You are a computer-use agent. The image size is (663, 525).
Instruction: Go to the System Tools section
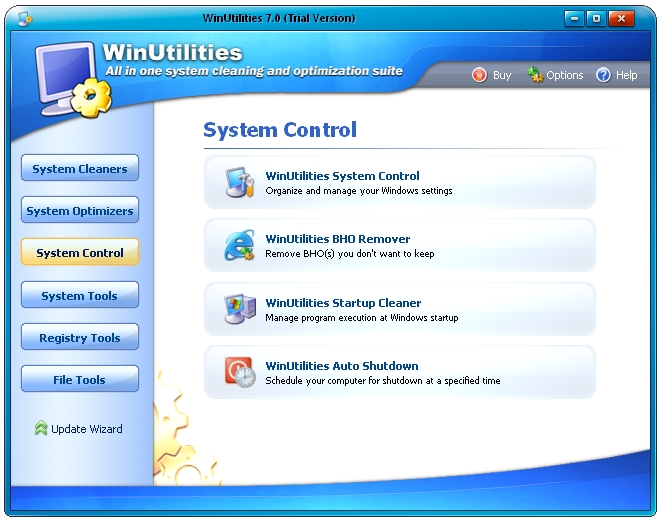click(x=80, y=295)
